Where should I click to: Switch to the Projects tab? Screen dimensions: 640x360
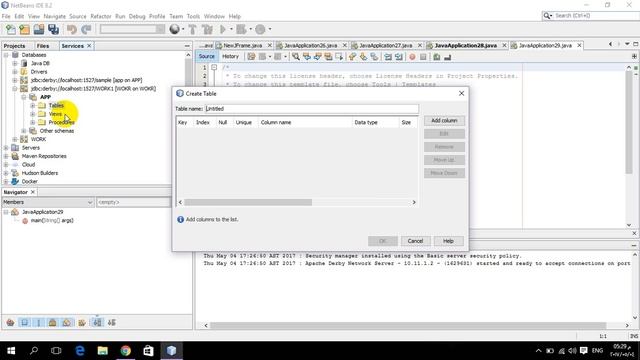pyautogui.click(x=15, y=46)
